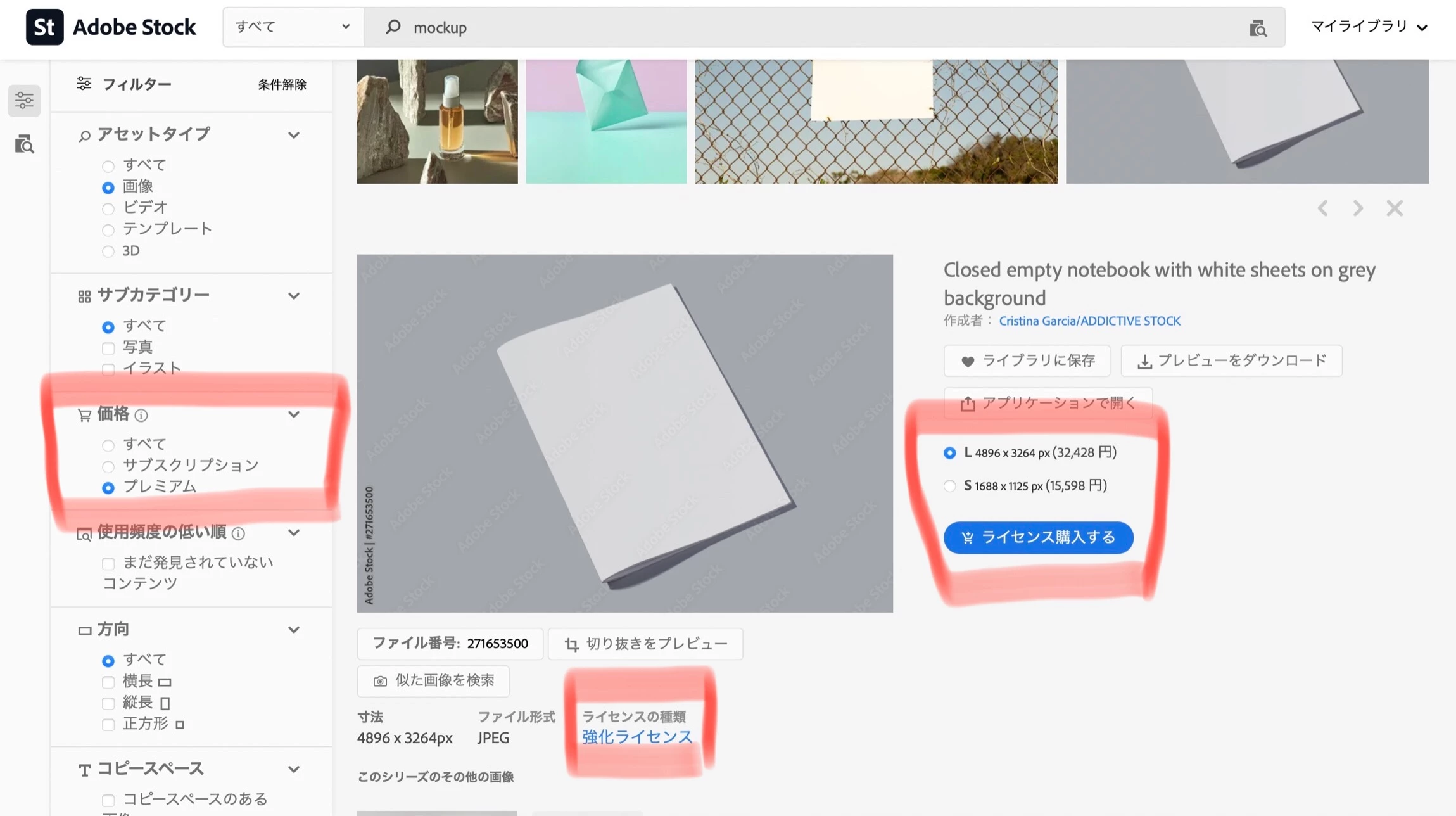Open the perfume bottle mockup thumbnail
Viewport: 1456px width, 816px height.
437,121
